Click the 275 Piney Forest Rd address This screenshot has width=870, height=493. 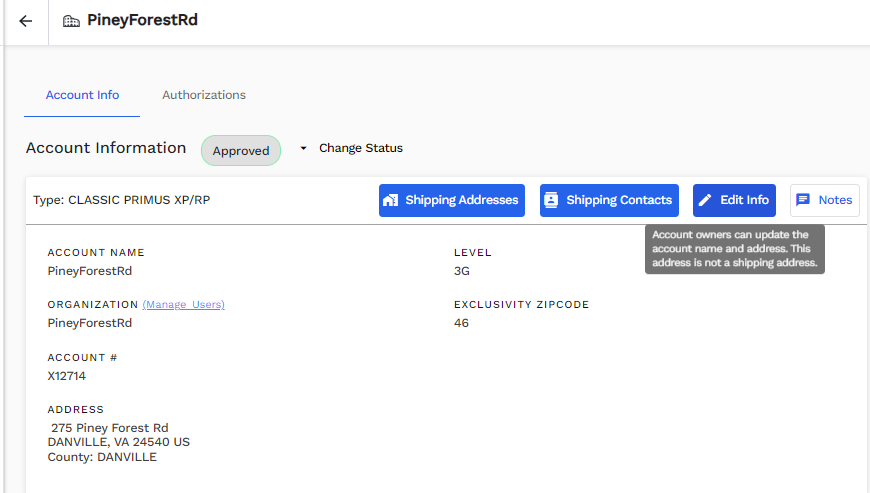tap(110, 428)
